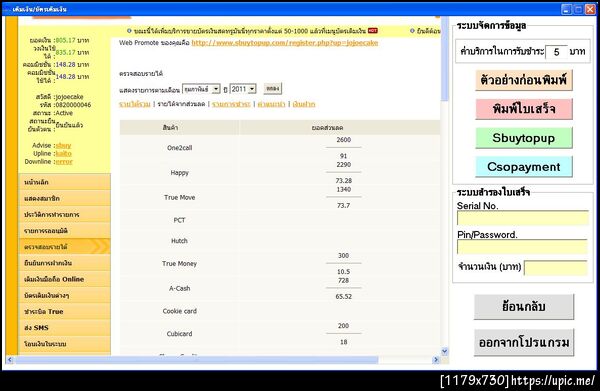Focus the จำนวนเงิน (บาท) amount field
This screenshot has width=600, height=391.
tap(556, 268)
